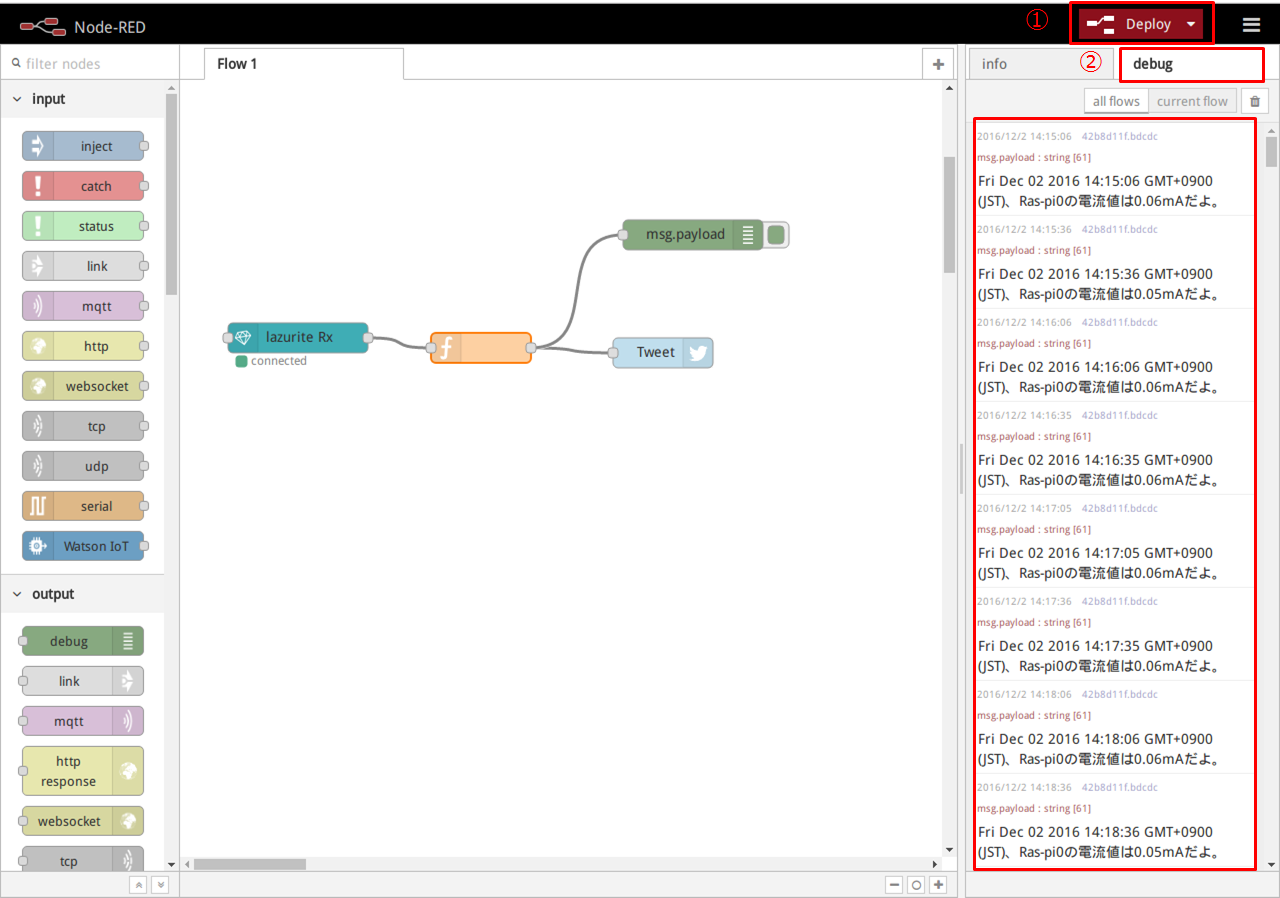Add a new flow tab with plus
The image size is (1280, 898).
click(x=938, y=64)
